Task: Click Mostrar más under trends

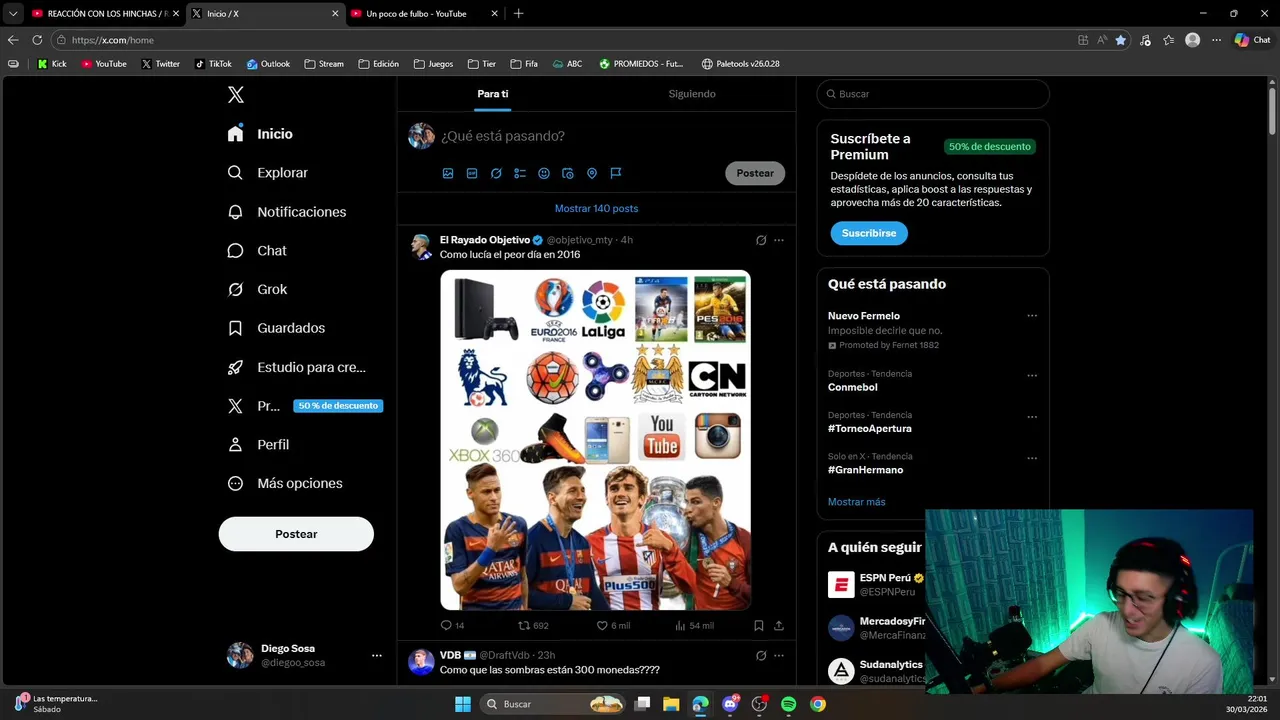Action: coord(857,502)
